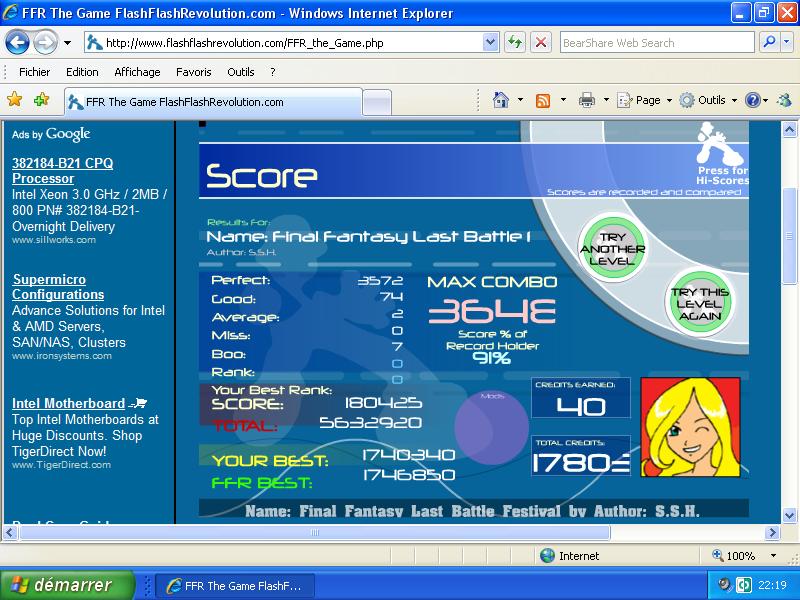Open the Page toolbar menu
The height and width of the screenshot is (600, 800).
644,100
